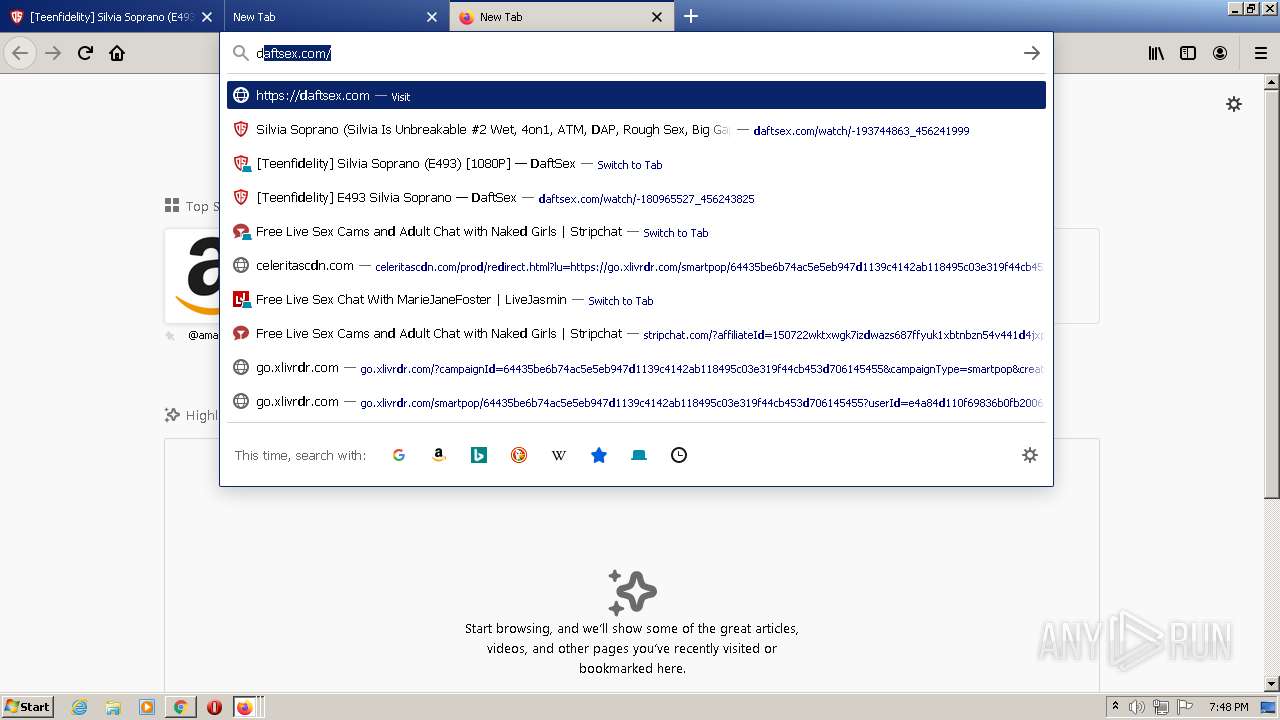Go to the home page icon

(x=117, y=53)
